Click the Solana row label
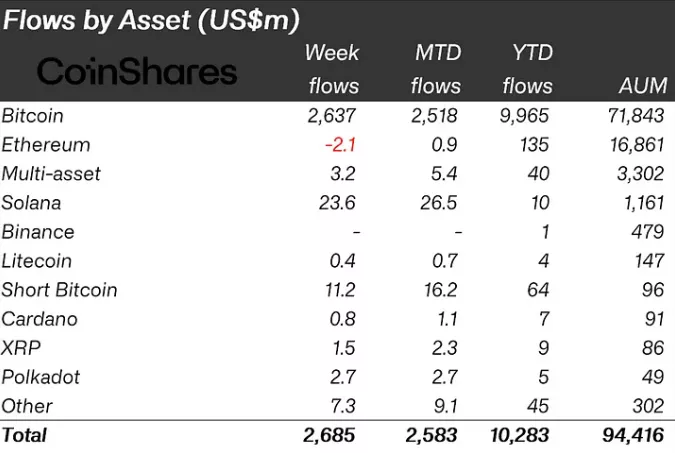Viewport: 675px width, 453px height. (32, 203)
